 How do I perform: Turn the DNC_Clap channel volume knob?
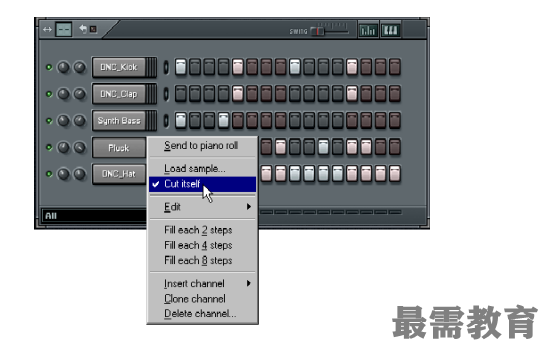tap(63, 94)
